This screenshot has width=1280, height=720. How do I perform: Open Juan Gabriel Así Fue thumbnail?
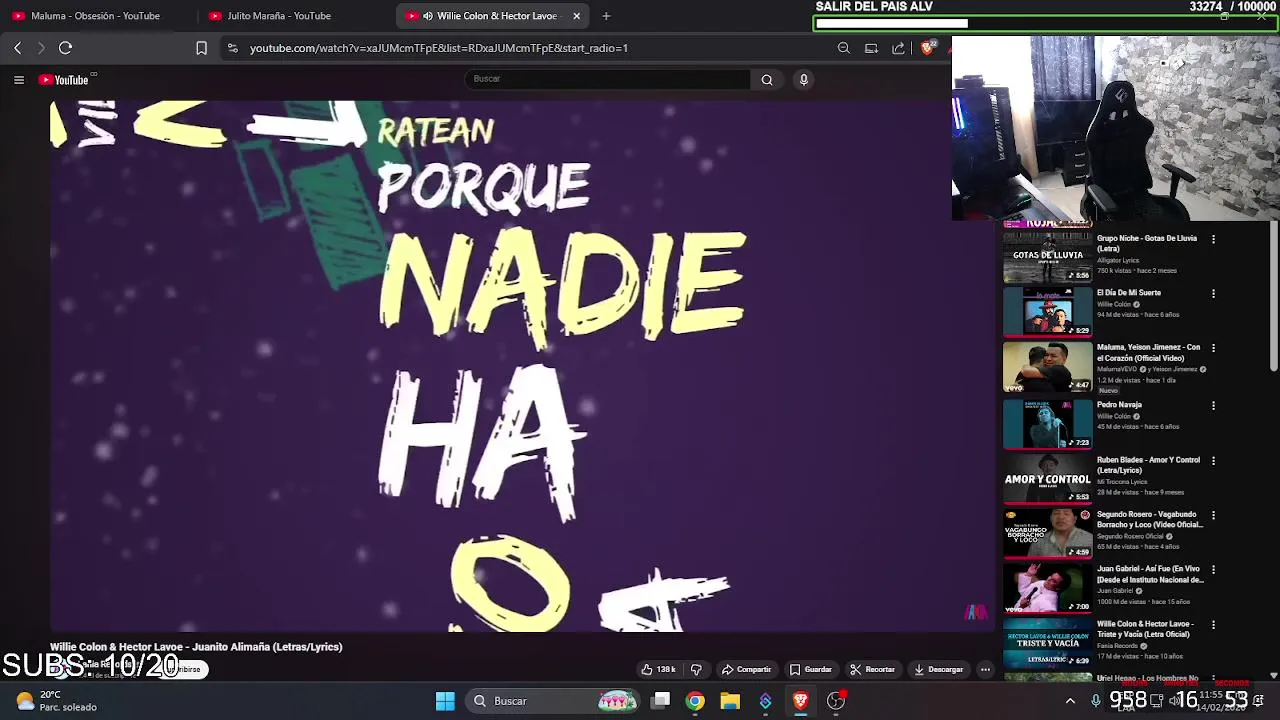(x=1047, y=587)
